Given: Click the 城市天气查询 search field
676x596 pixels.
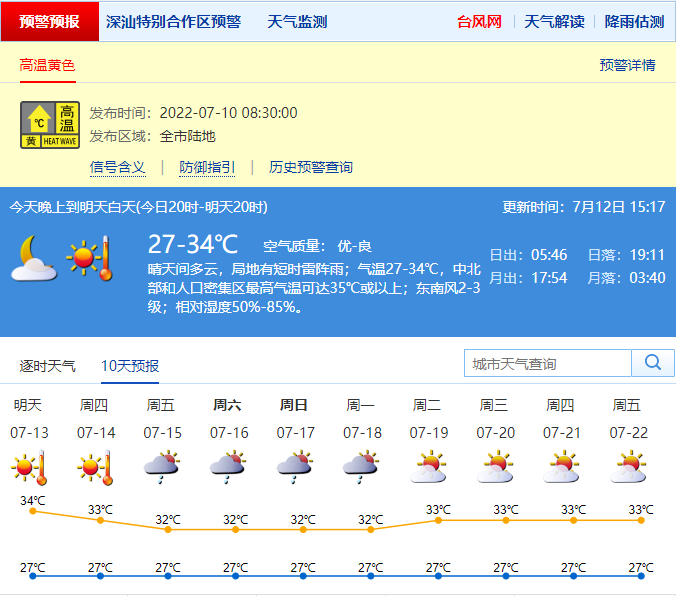Looking at the screenshot, I should click(x=548, y=363).
